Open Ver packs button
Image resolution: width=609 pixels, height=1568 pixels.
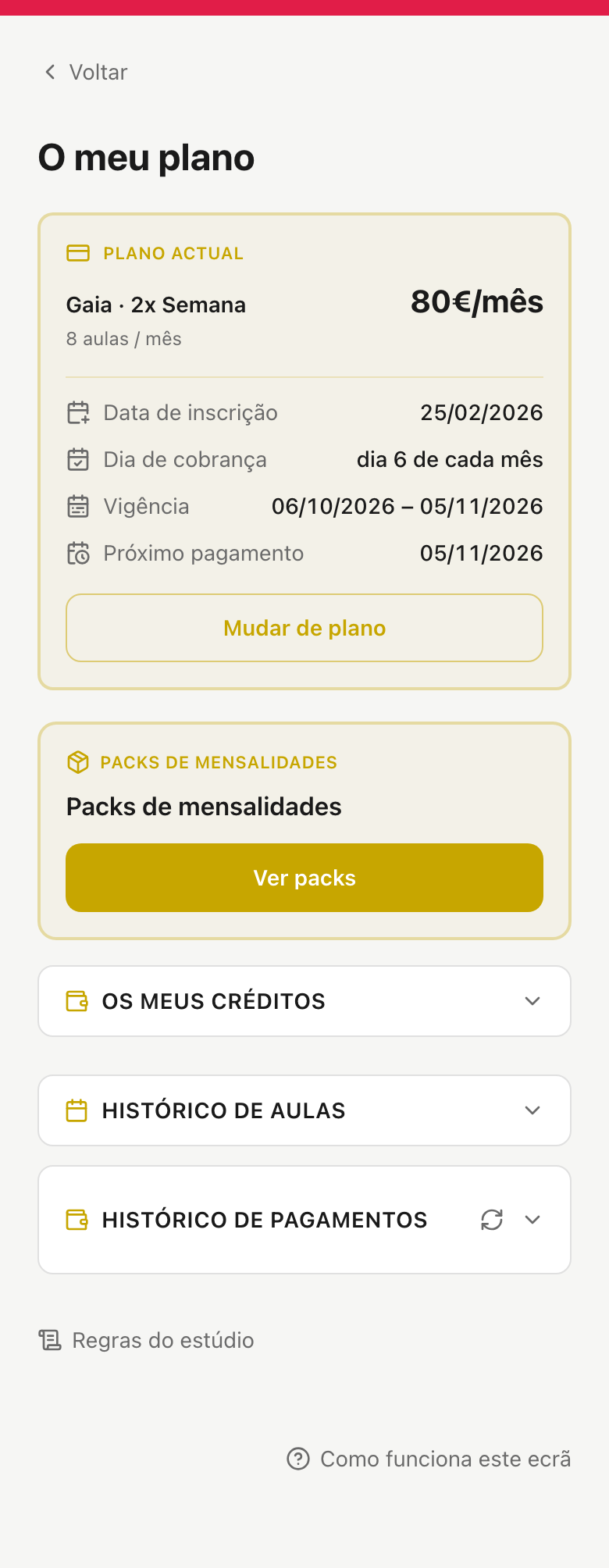[x=304, y=878]
